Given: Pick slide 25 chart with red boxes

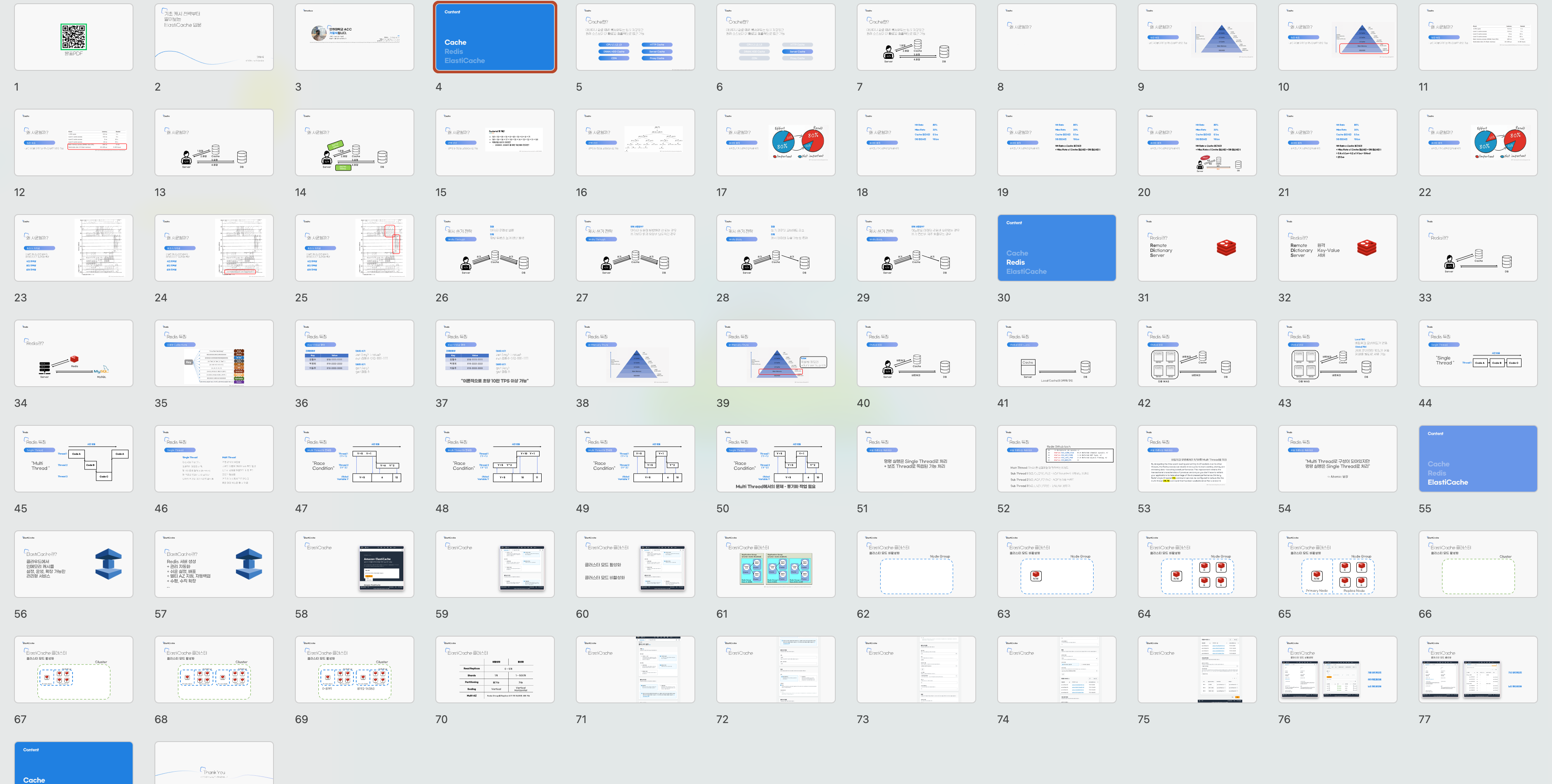Looking at the screenshot, I should (x=354, y=247).
